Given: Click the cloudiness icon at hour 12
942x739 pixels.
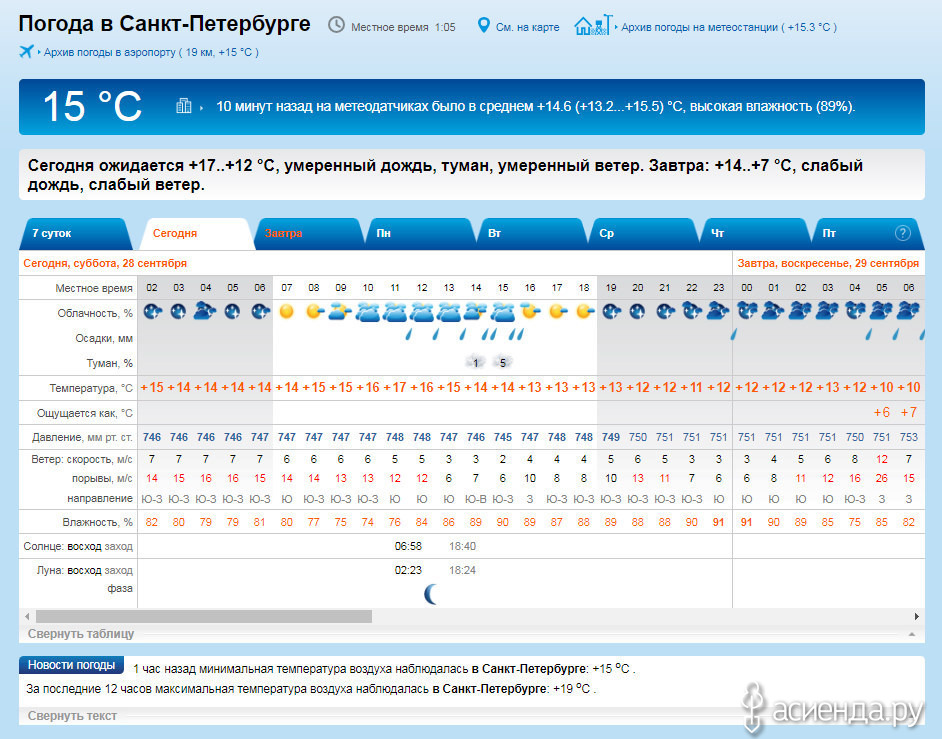Looking at the screenshot, I should (x=422, y=312).
